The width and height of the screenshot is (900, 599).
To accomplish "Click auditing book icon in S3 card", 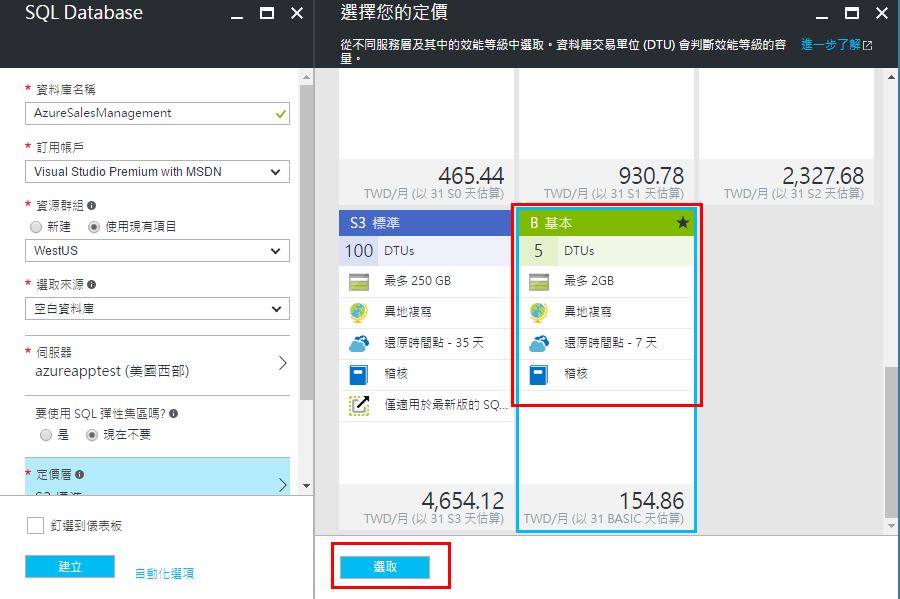I will pos(359,375).
